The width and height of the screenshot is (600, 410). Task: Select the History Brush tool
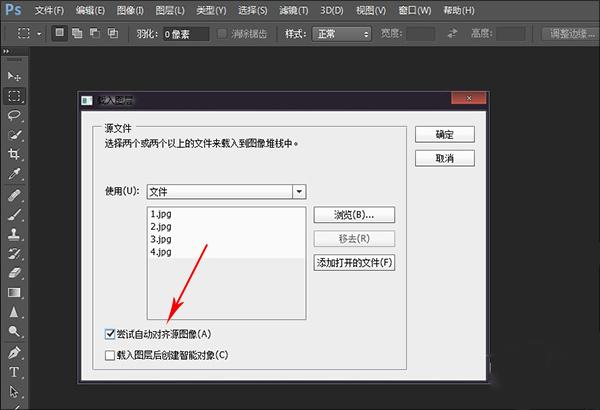pos(14,253)
